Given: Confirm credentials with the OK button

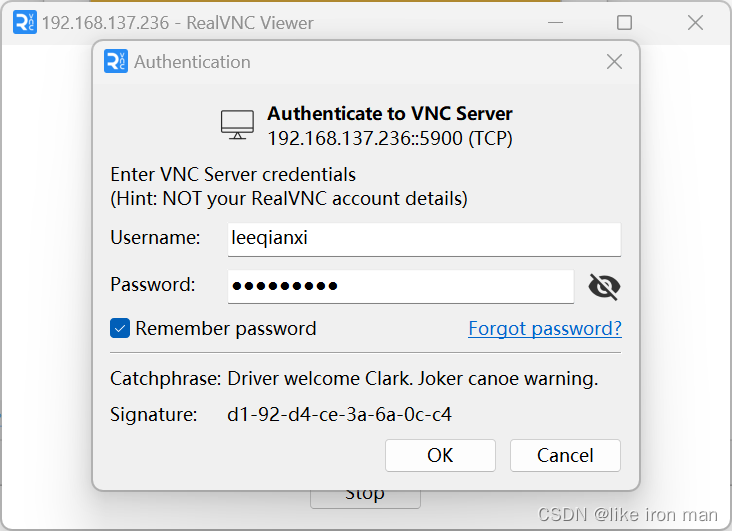Looking at the screenshot, I should click(440, 455).
